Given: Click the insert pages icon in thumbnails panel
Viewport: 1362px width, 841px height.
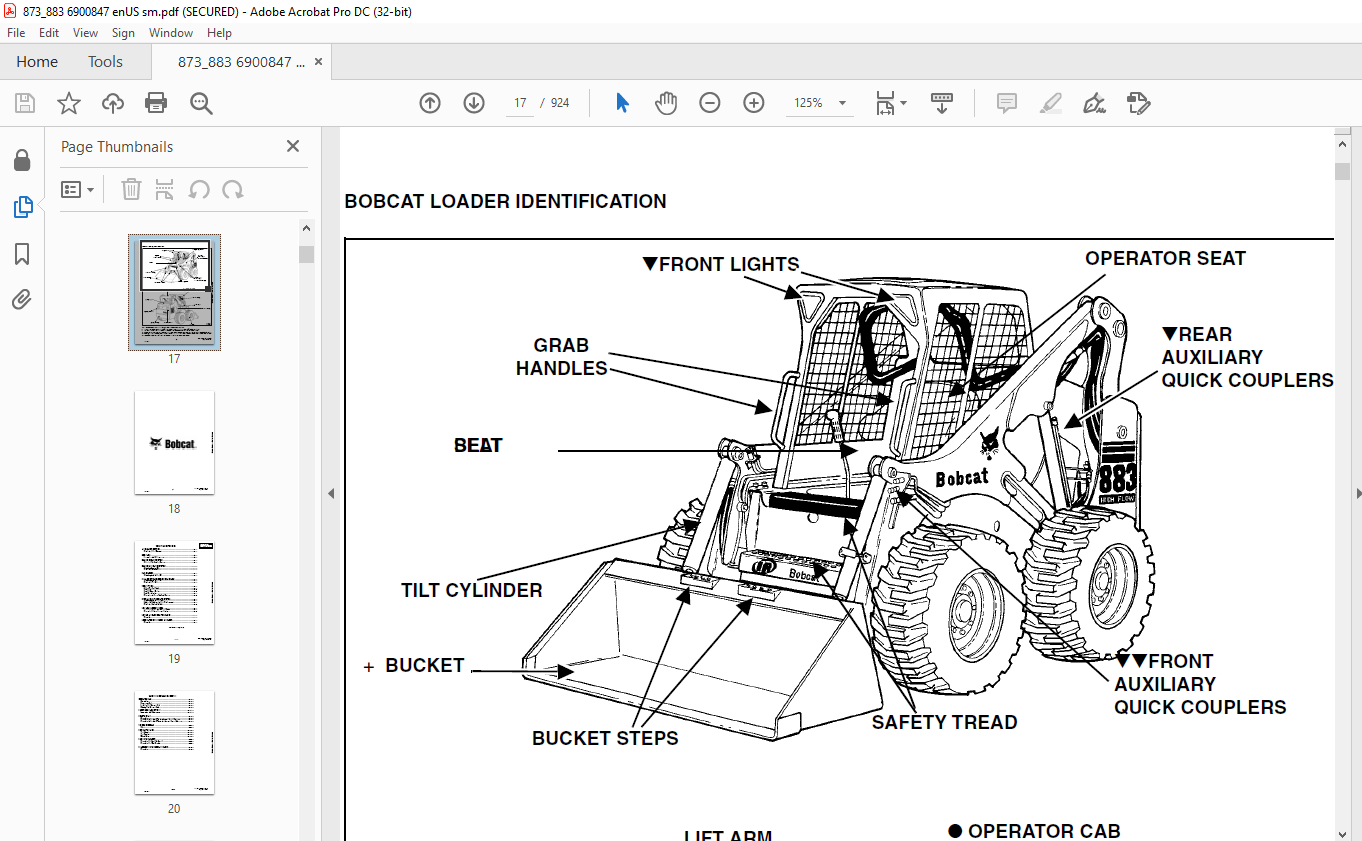Looking at the screenshot, I should pyautogui.click(x=165, y=189).
